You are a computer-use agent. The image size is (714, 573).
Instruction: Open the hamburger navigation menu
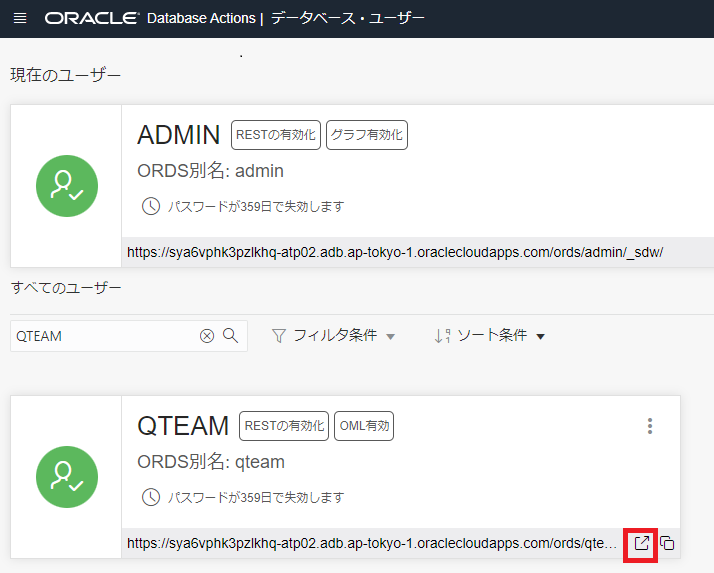coord(20,19)
